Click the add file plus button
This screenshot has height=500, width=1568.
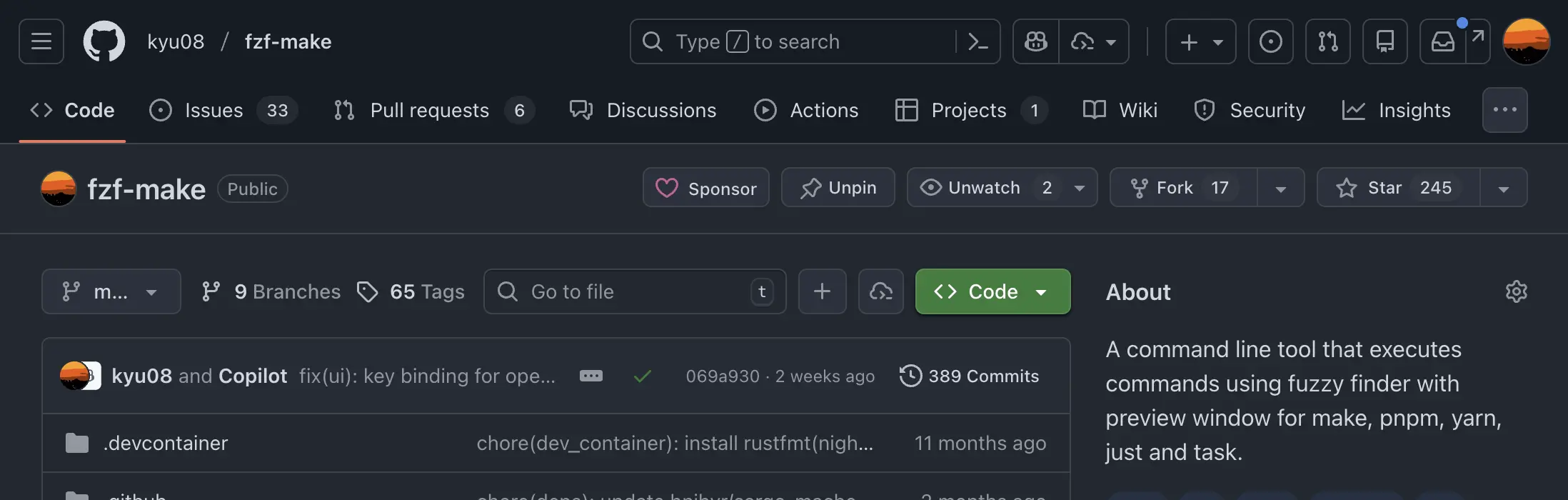pos(823,291)
